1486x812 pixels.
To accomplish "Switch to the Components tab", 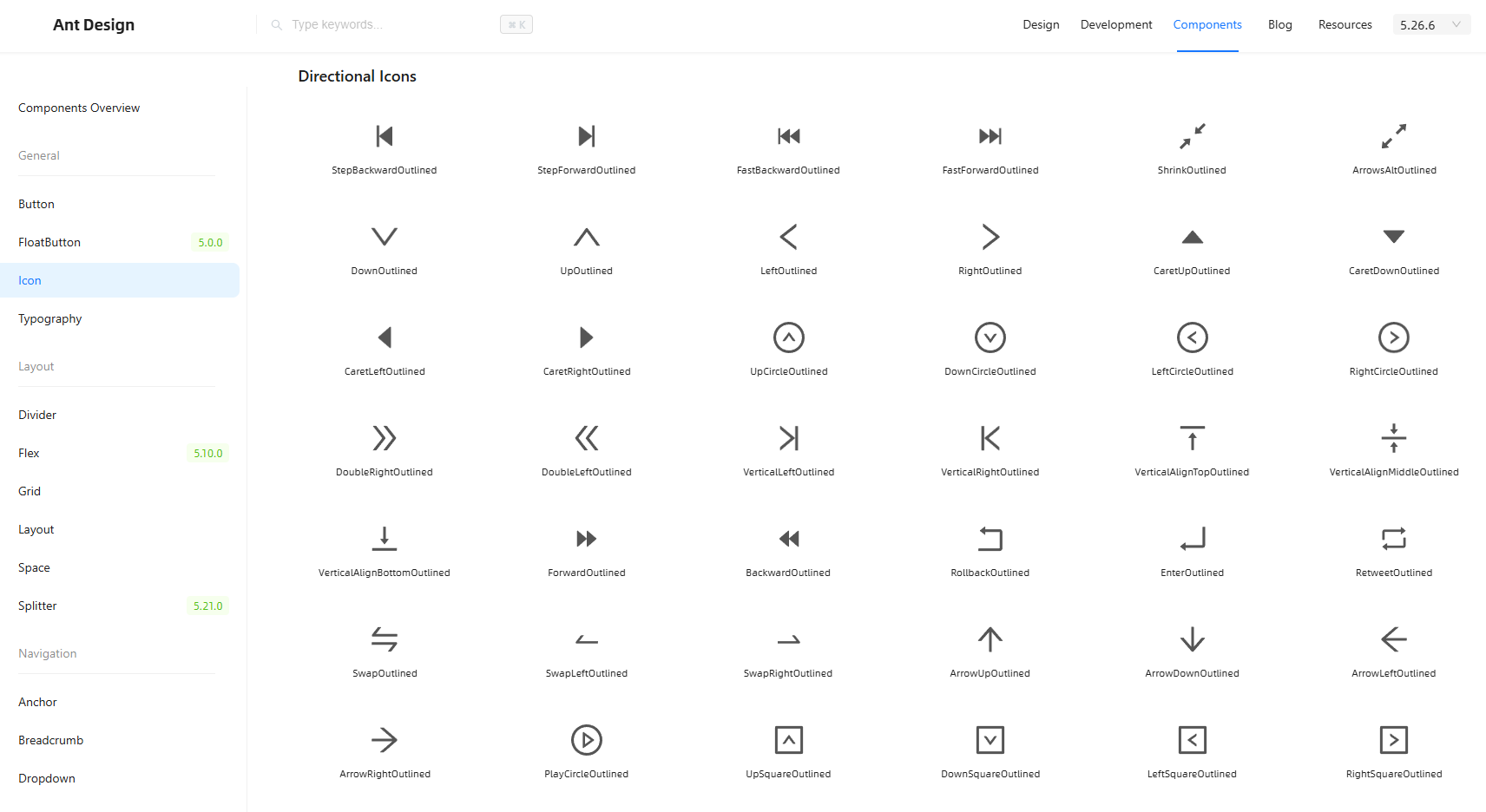I will (x=1207, y=24).
